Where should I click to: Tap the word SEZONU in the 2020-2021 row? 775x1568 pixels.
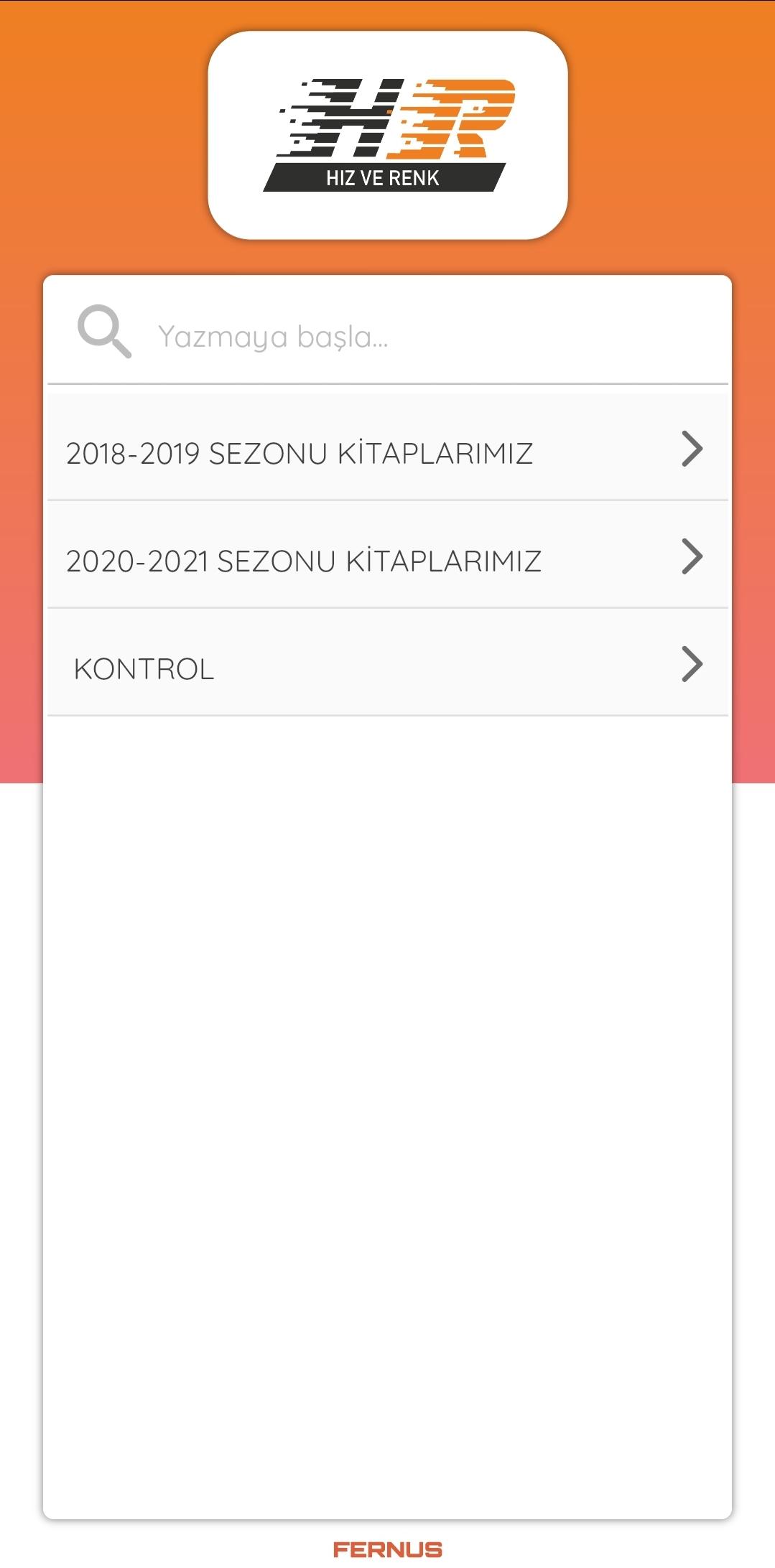coord(277,561)
